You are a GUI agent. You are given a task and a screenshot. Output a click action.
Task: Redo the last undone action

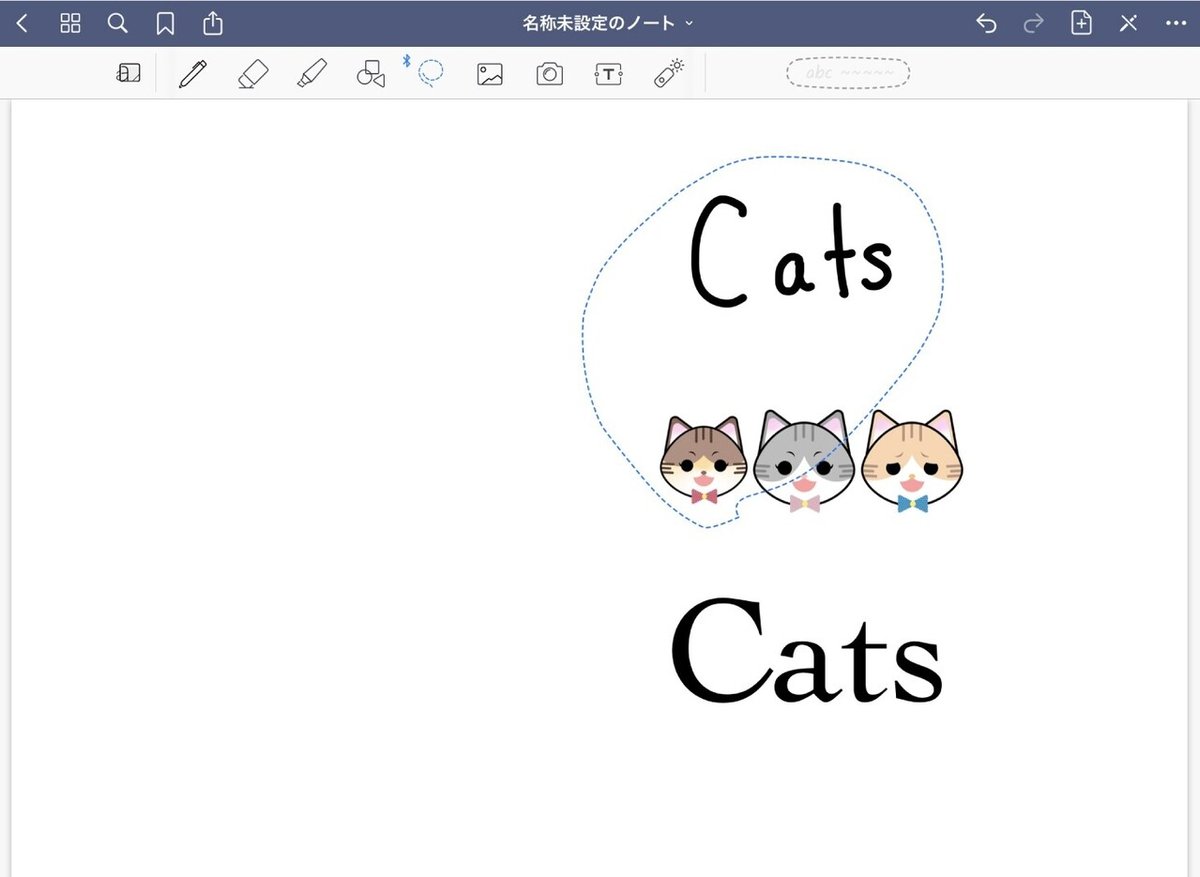click(1034, 23)
